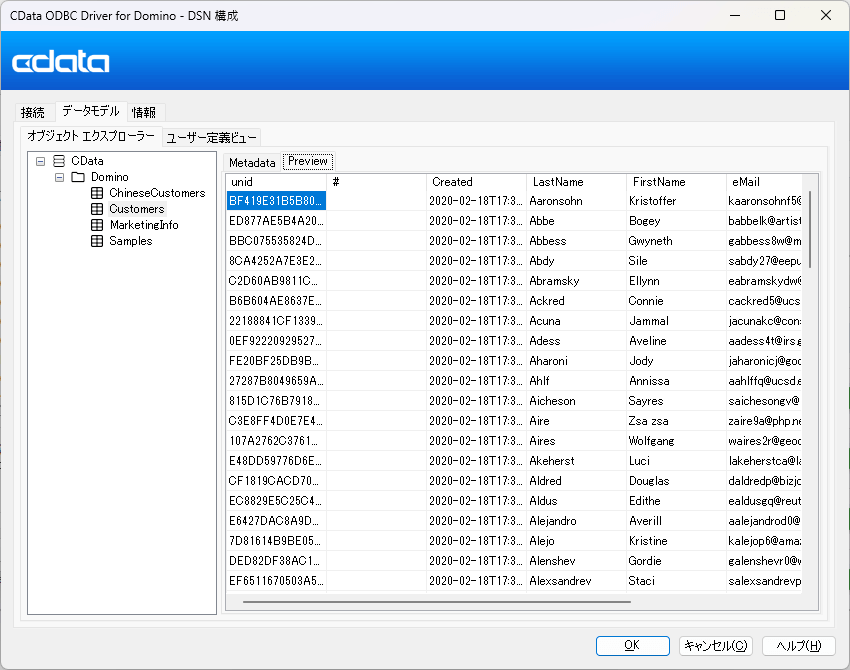
Task: Select the Customers tree item label
Action: [x=137, y=209]
